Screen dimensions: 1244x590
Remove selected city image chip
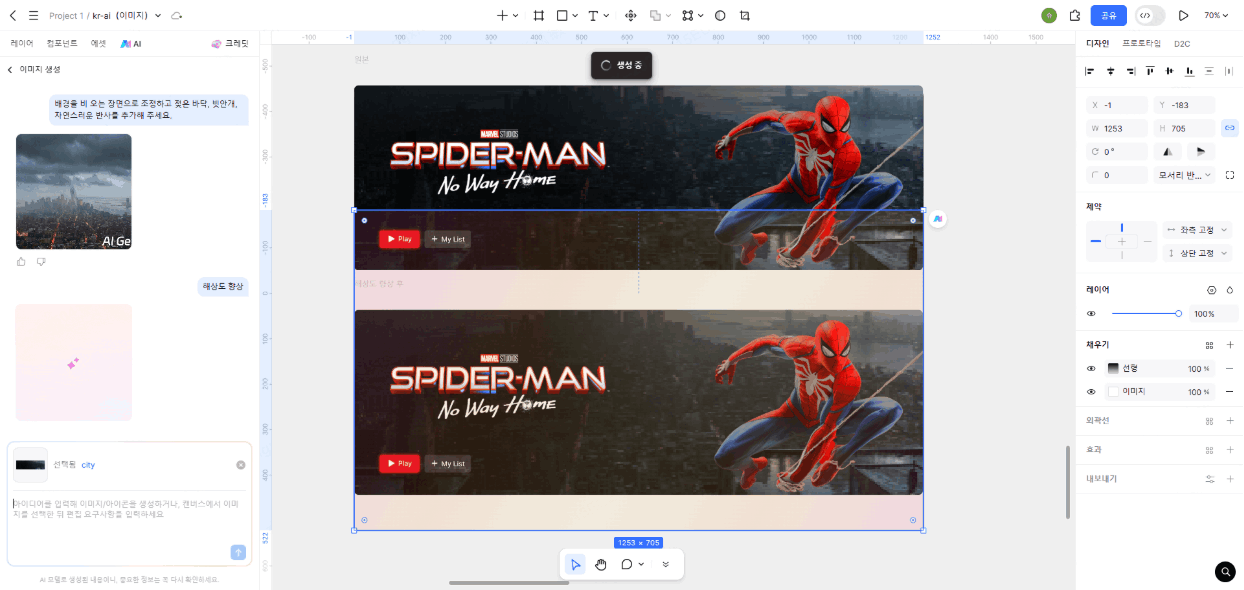click(241, 465)
